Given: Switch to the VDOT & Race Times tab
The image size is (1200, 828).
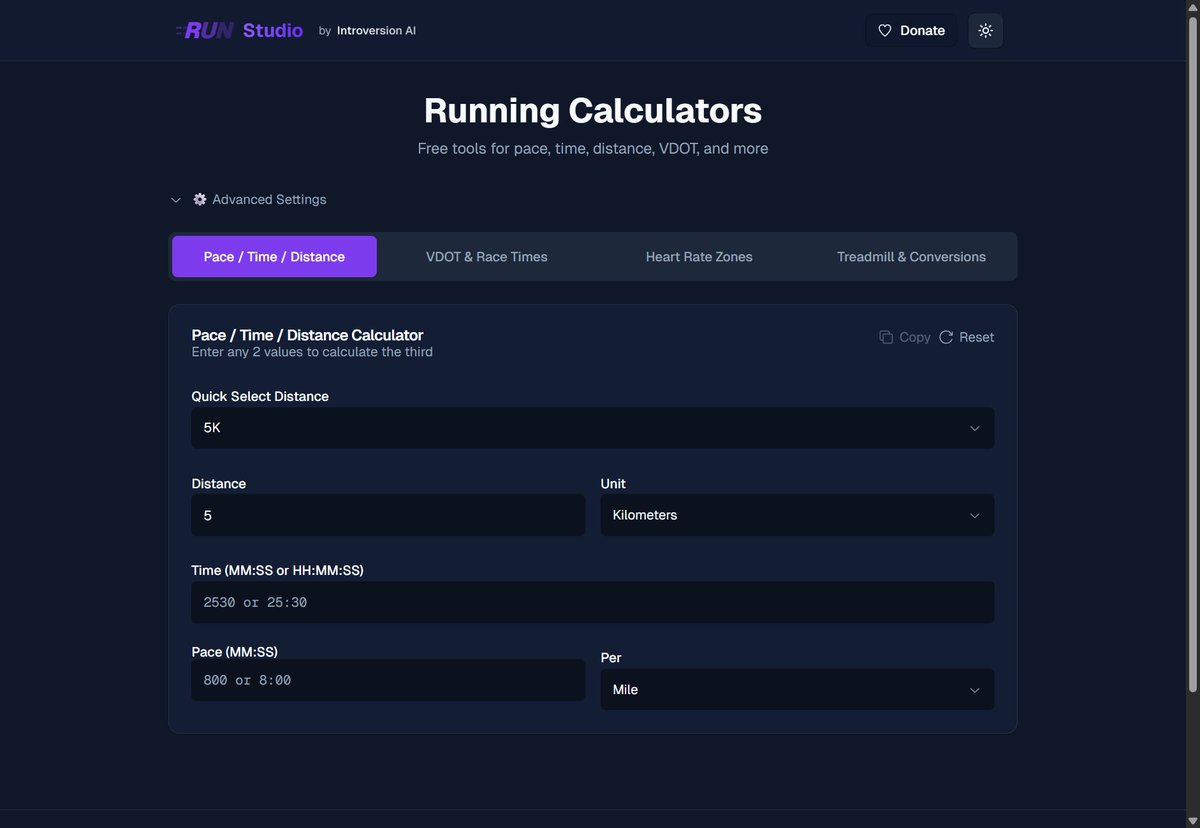Looking at the screenshot, I should (x=487, y=256).
